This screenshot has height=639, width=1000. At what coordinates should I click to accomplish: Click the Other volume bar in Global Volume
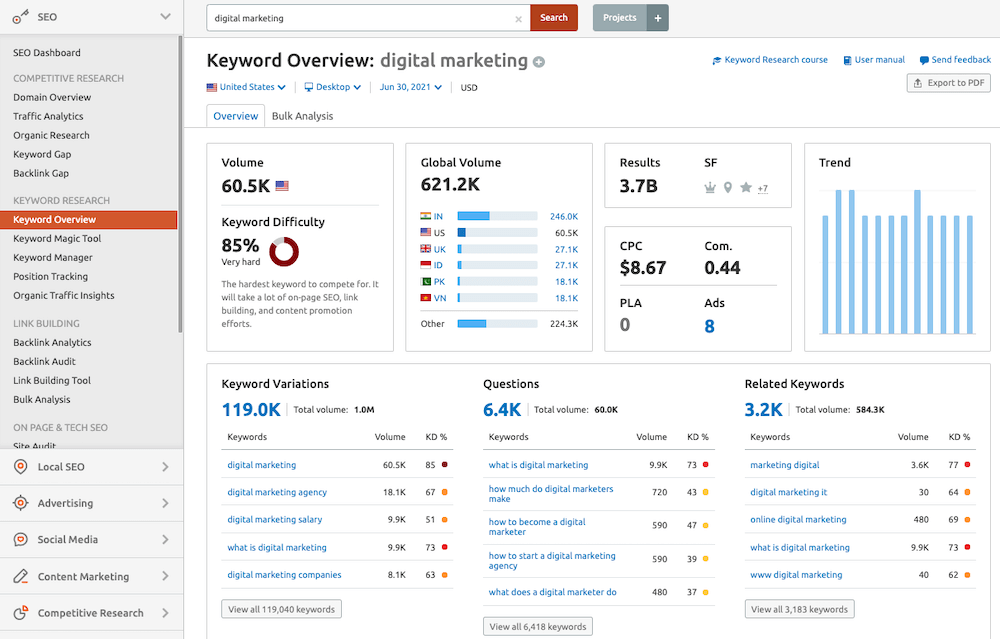click(497, 324)
